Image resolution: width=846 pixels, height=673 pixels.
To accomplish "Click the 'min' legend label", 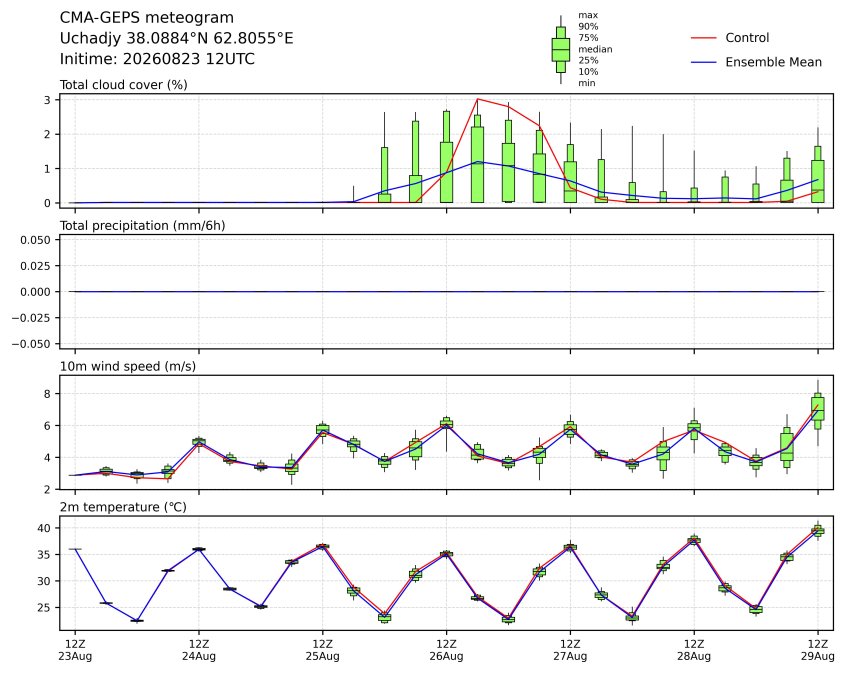I will [x=587, y=83].
